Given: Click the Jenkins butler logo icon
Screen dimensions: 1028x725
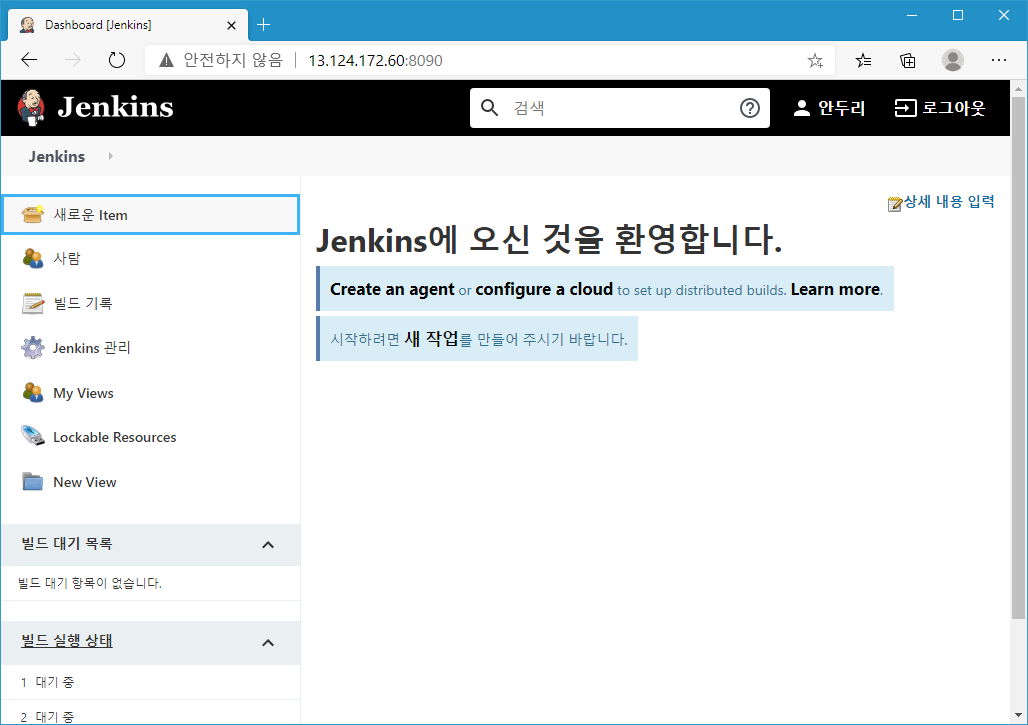Looking at the screenshot, I should (31, 108).
